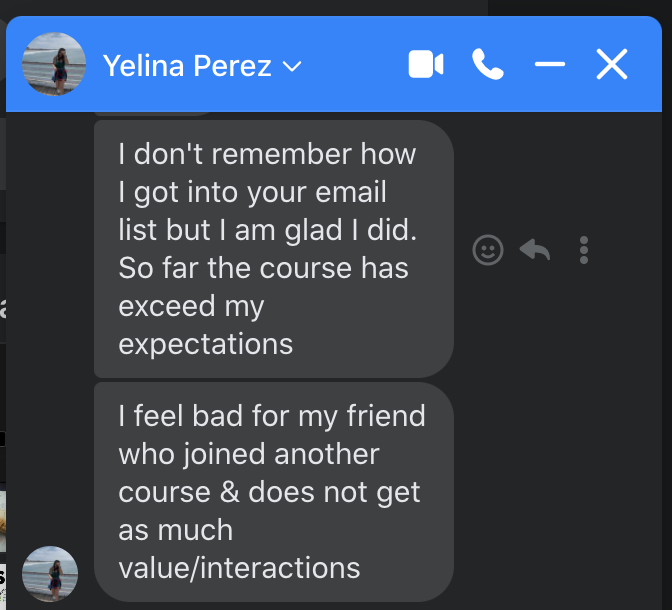Click empty chat area right of last message
Viewport: 672px width, 610px height.
(557, 493)
